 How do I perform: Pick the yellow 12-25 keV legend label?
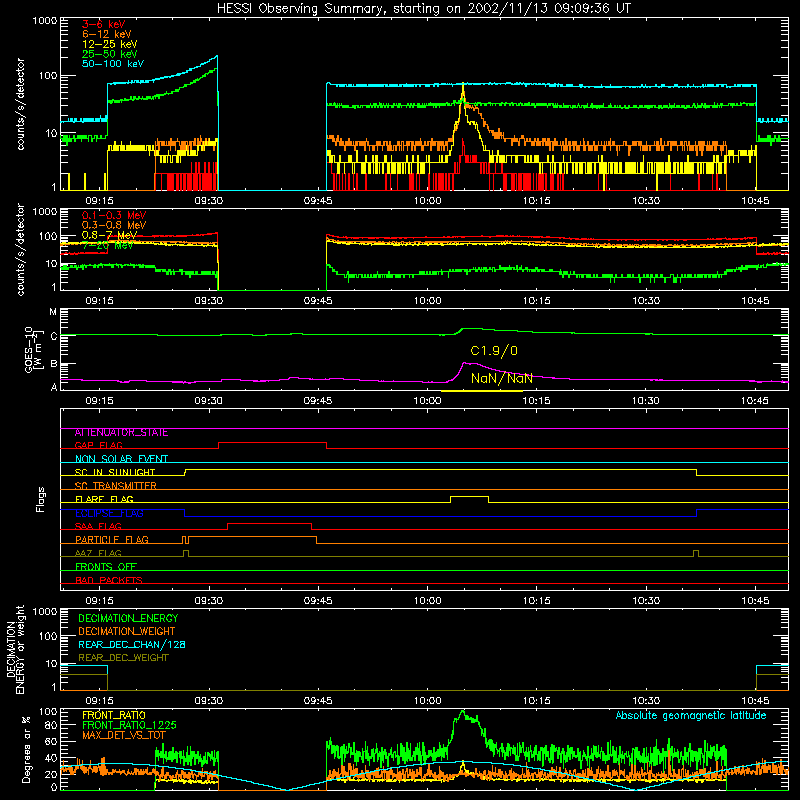coord(109,44)
